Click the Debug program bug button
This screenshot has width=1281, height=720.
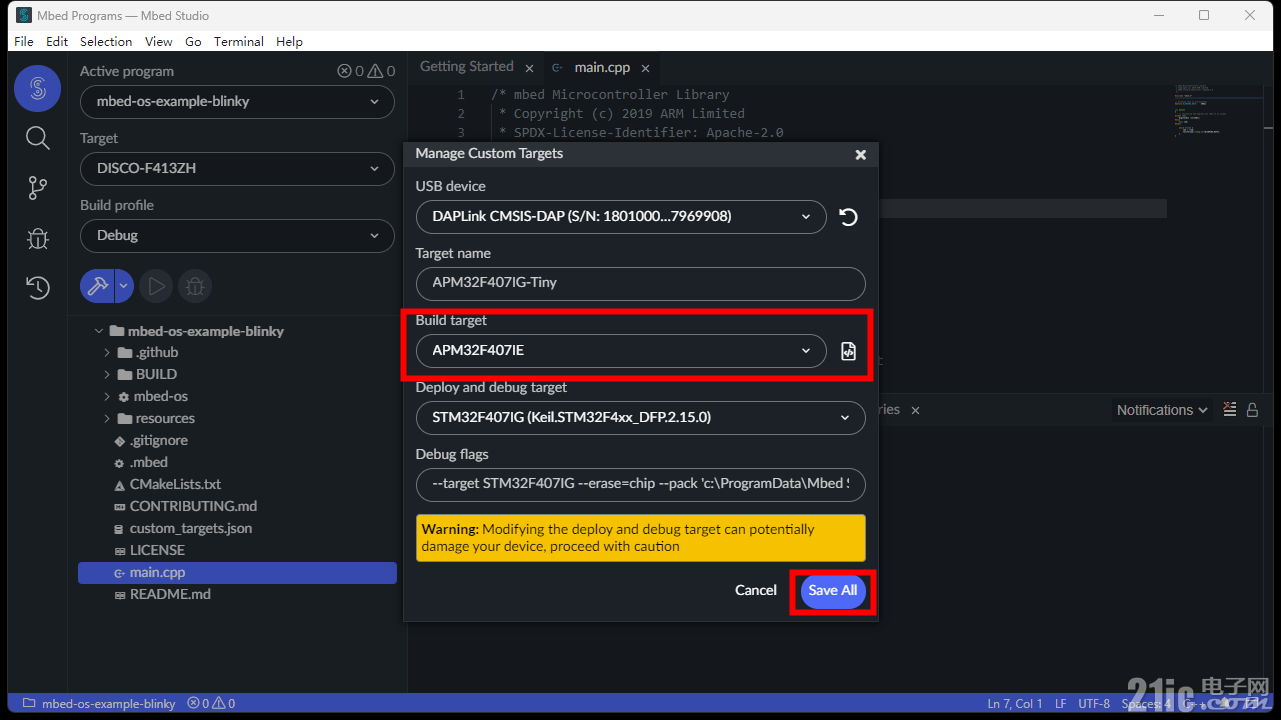(x=195, y=287)
